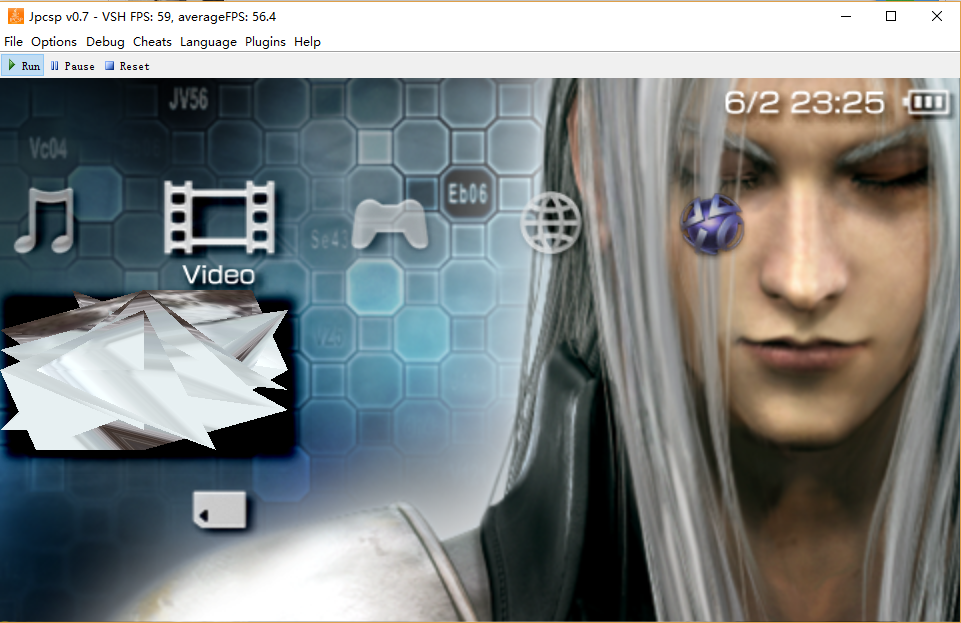The width and height of the screenshot is (961, 623).
Task: Open the Help menu
Action: 307,42
